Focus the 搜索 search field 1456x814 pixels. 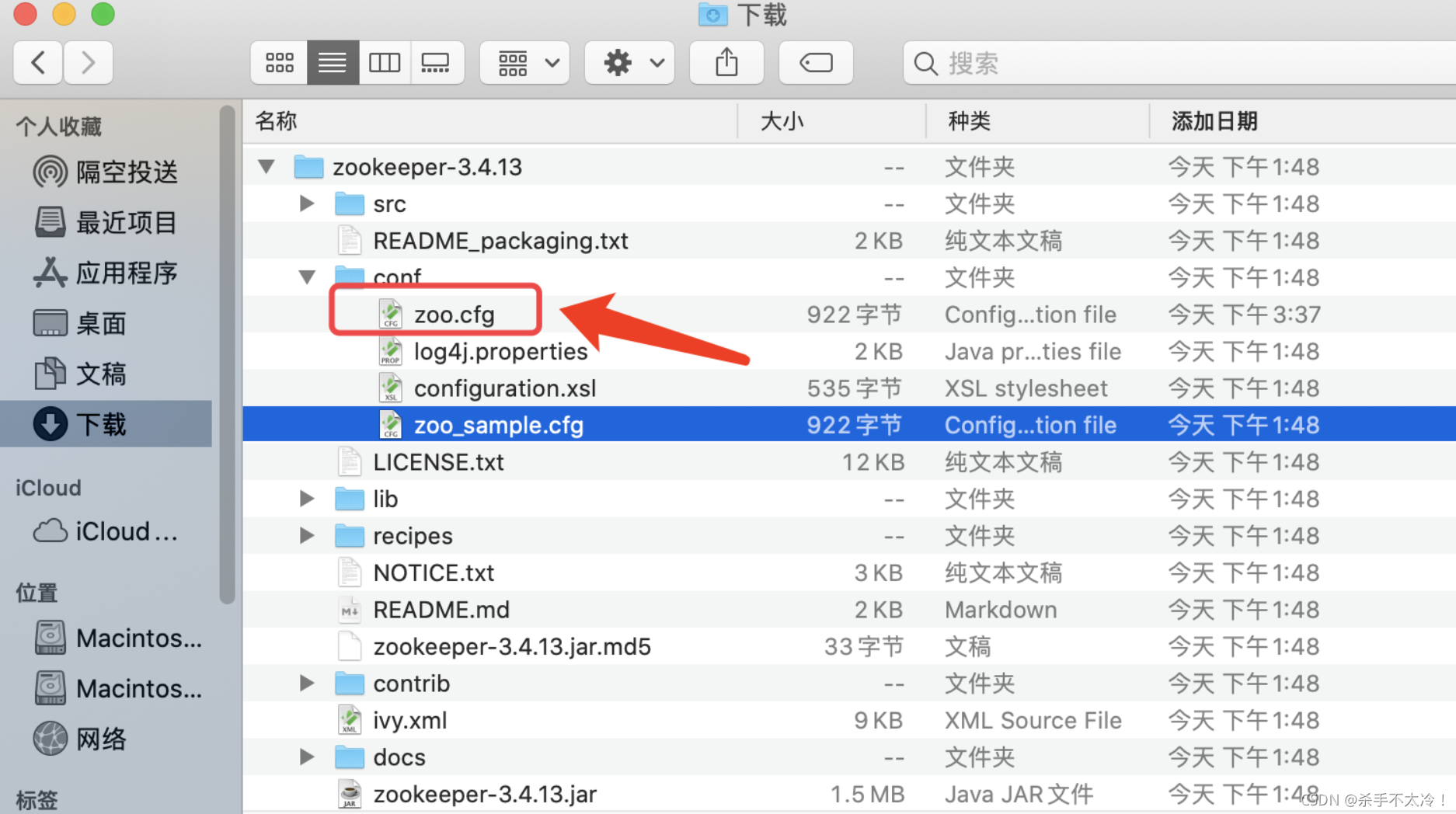1179,62
